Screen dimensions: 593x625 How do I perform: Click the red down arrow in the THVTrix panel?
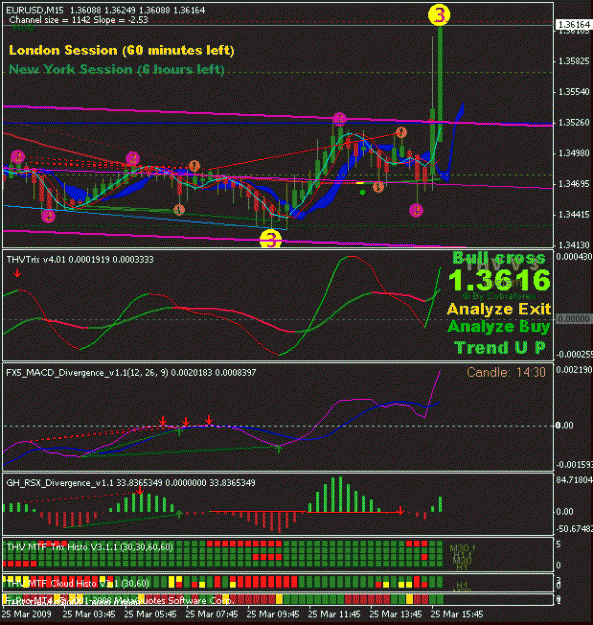(x=17, y=273)
